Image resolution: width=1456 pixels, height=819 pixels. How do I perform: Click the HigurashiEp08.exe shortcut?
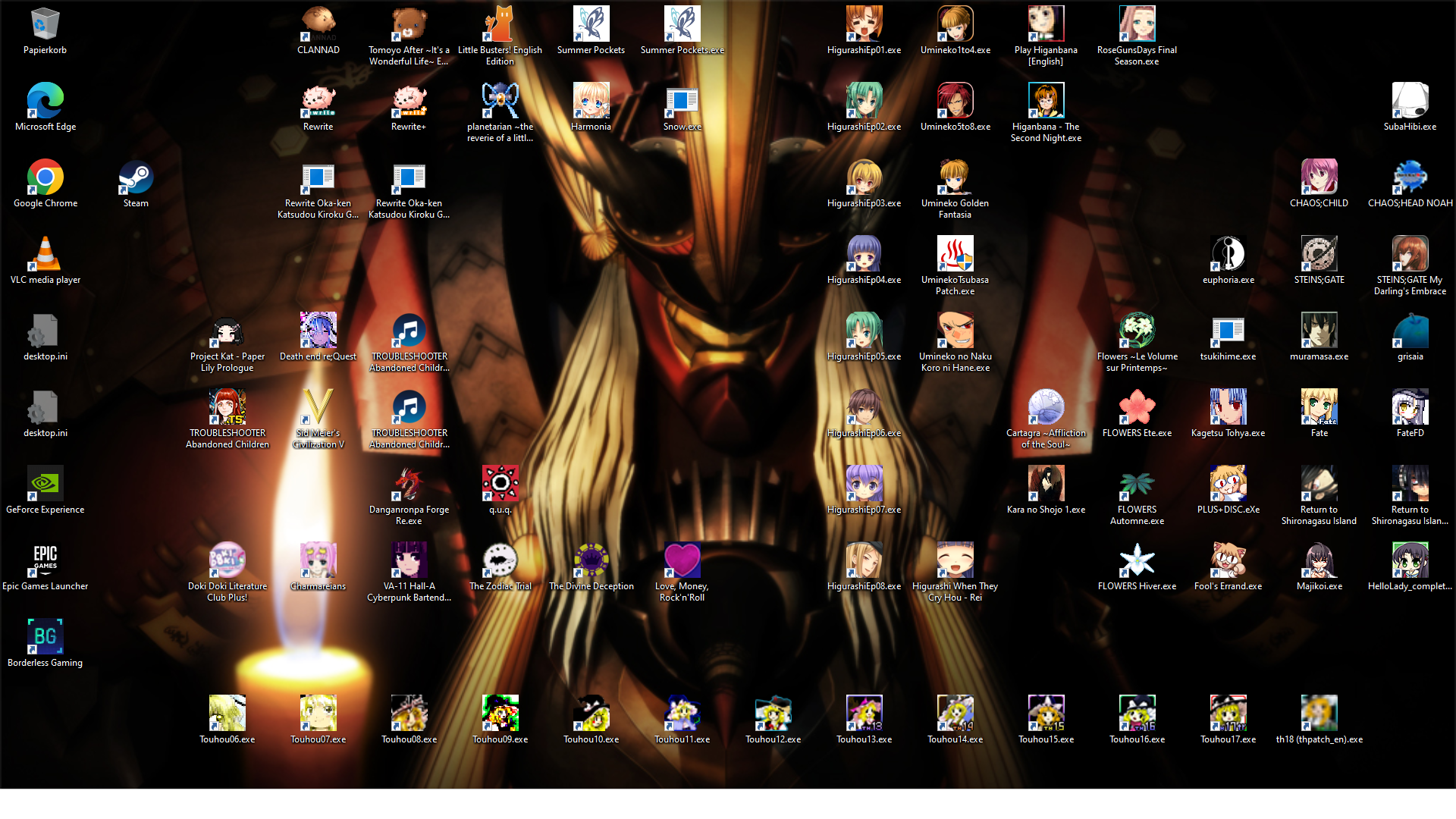click(864, 560)
